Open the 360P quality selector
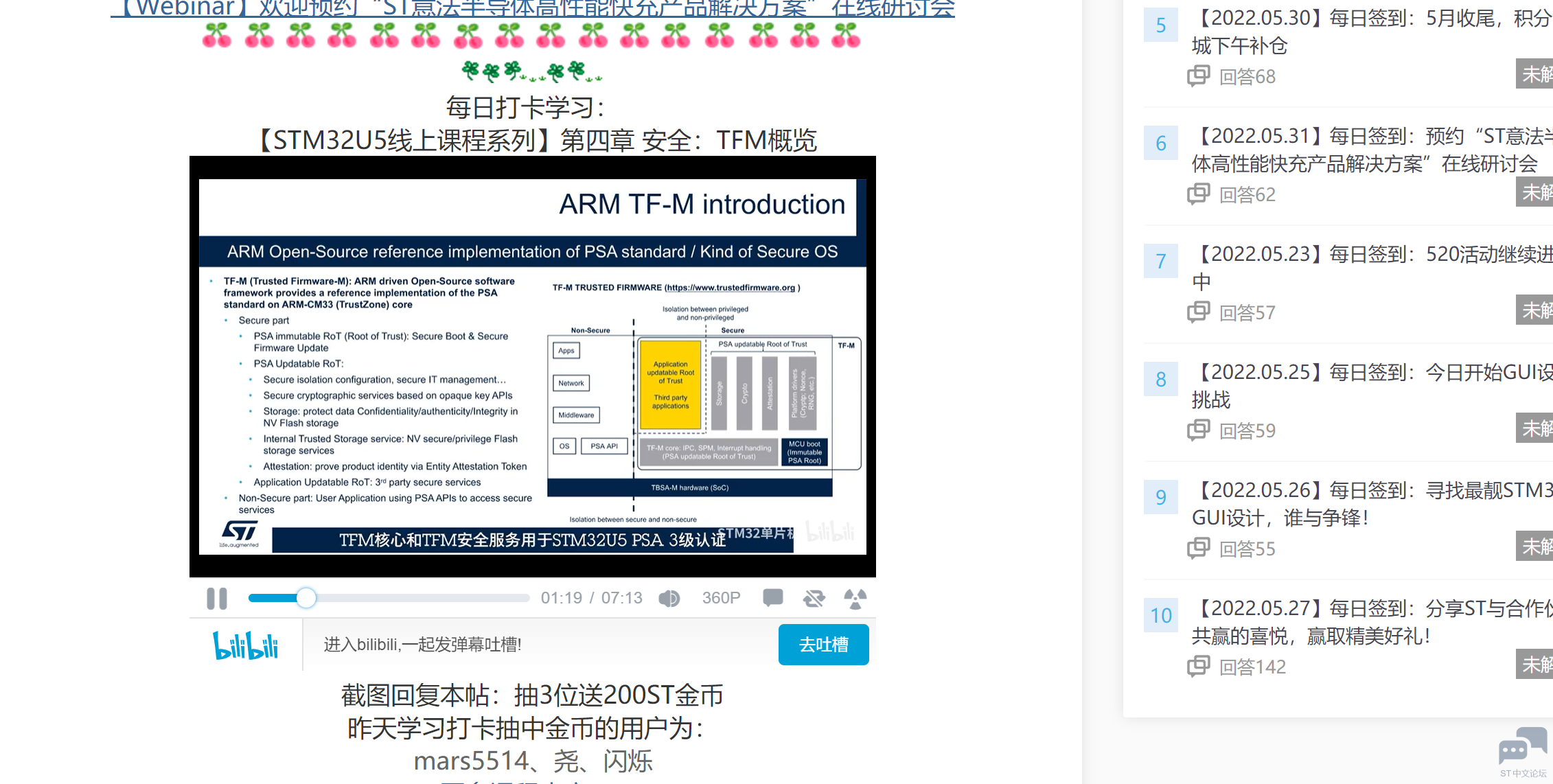 721,598
